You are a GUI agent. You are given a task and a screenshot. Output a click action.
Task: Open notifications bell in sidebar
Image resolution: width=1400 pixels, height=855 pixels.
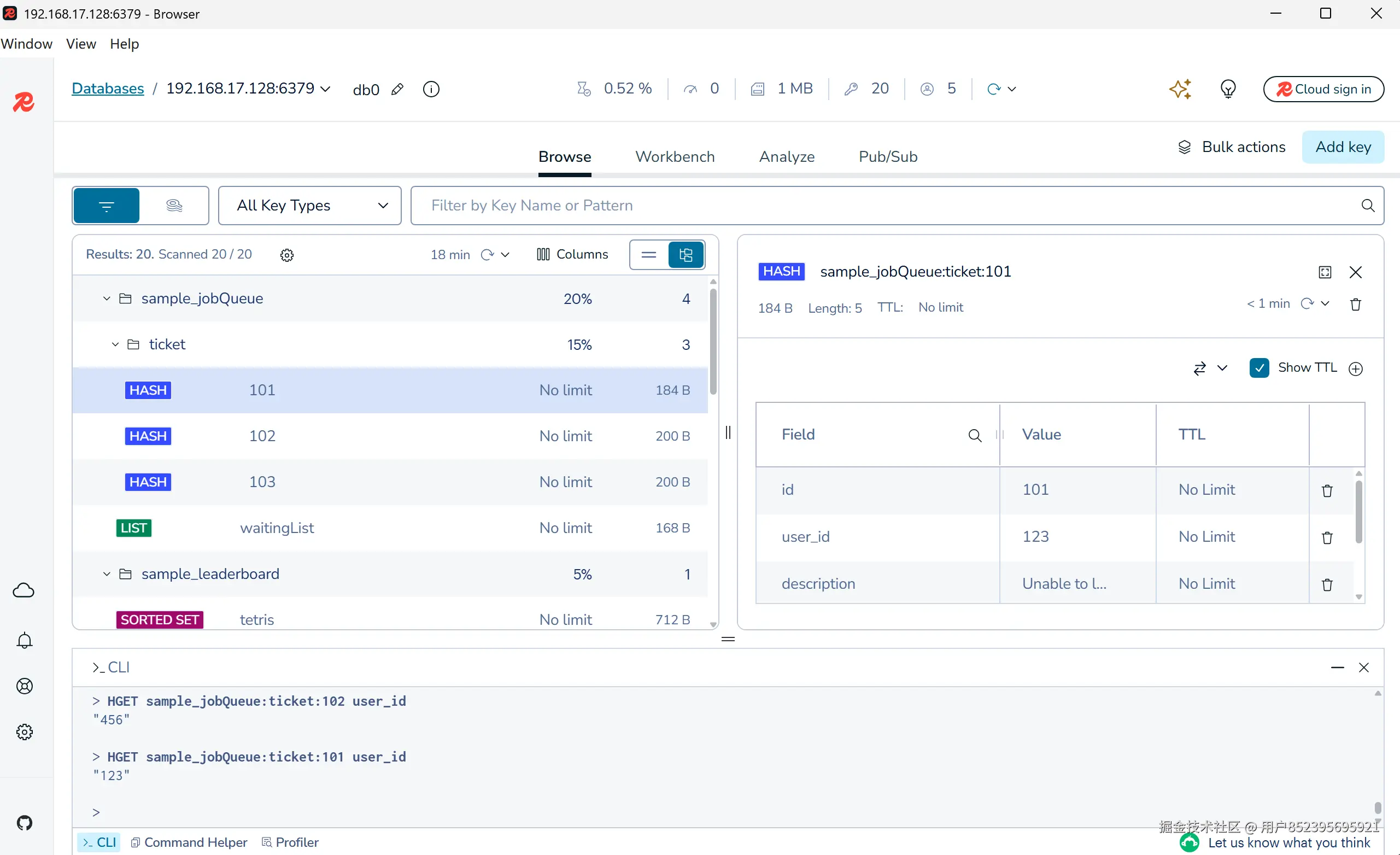point(24,641)
